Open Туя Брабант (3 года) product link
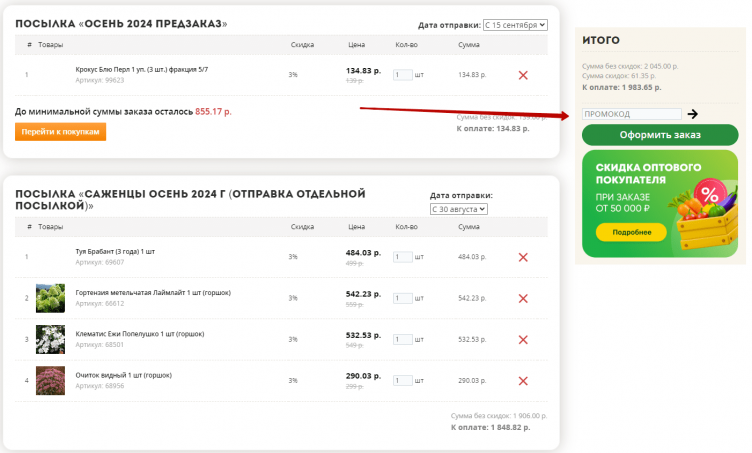The height and width of the screenshot is (453, 752). pos(115,251)
